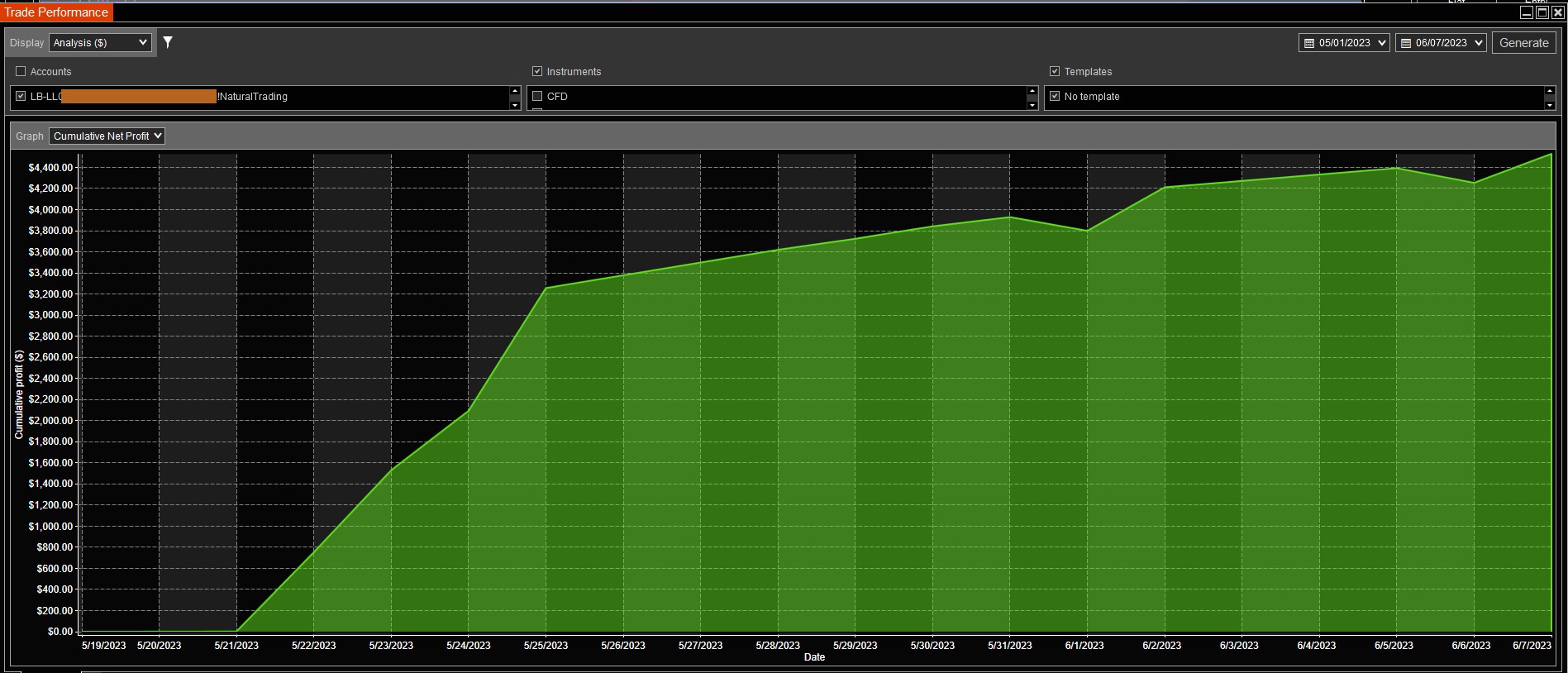The image size is (1568, 673).
Task: Click the Templates list scroll-up arrow
Action: pyautogui.click(x=1549, y=91)
